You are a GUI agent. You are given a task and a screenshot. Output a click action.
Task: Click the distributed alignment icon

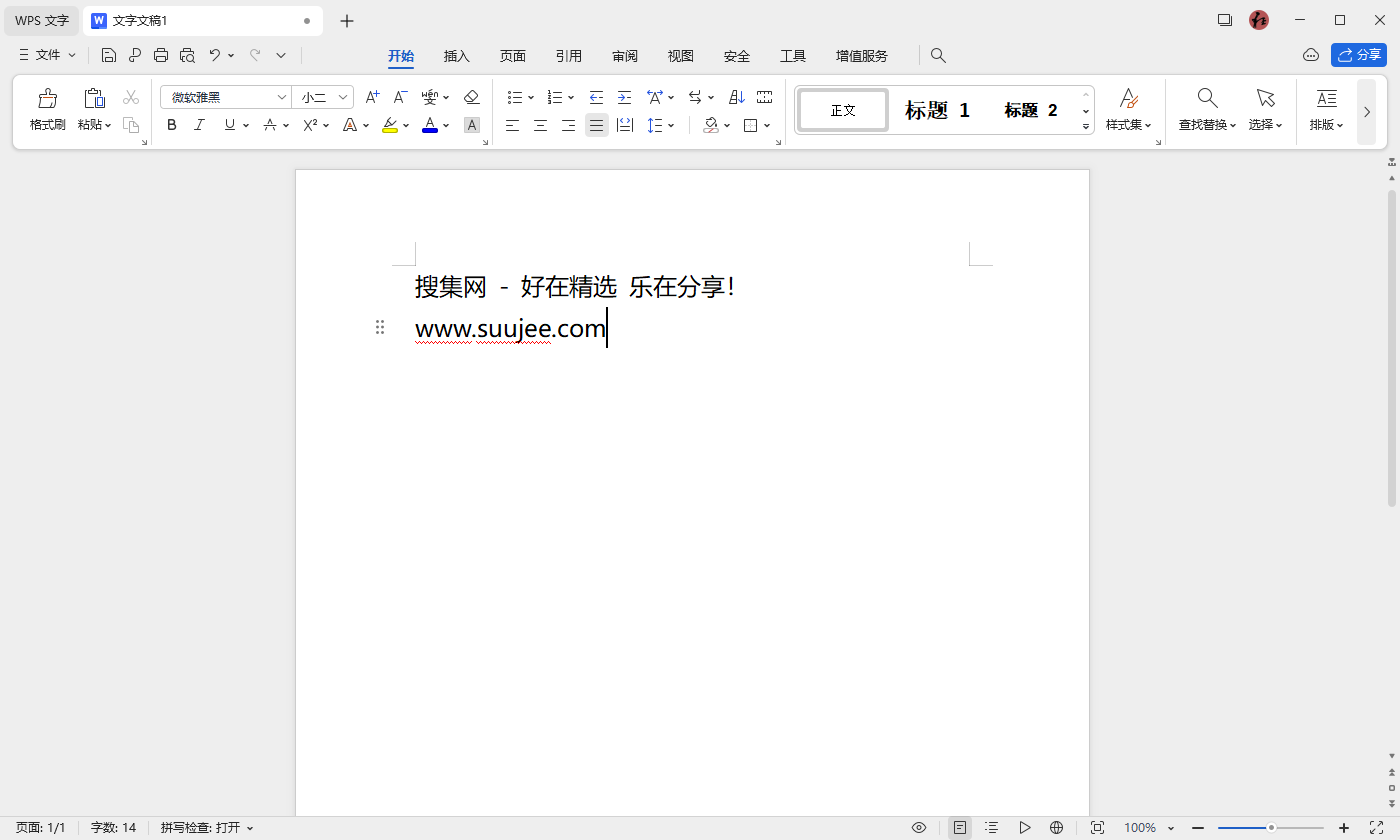625,125
